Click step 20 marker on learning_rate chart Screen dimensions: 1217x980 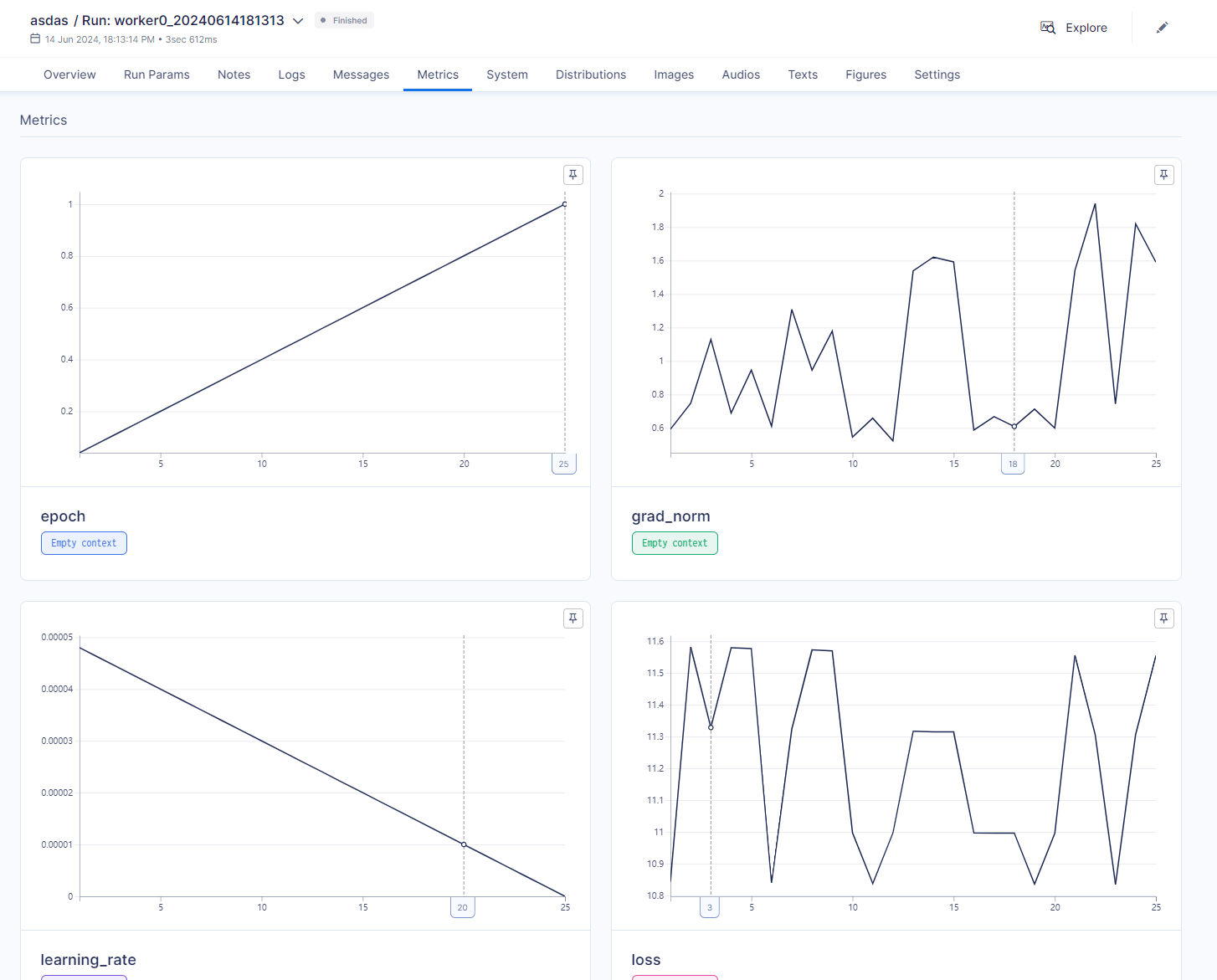tap(463, 907)
